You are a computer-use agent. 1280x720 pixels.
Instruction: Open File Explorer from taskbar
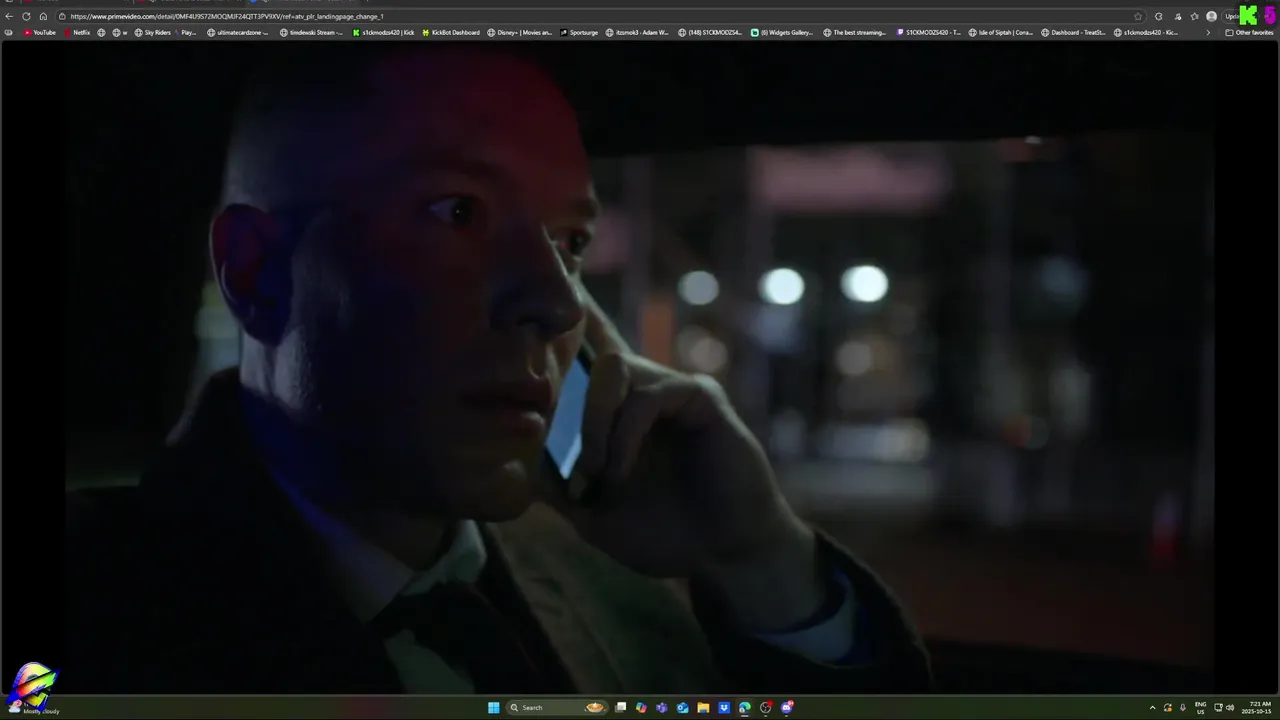(x=703, y=707)
